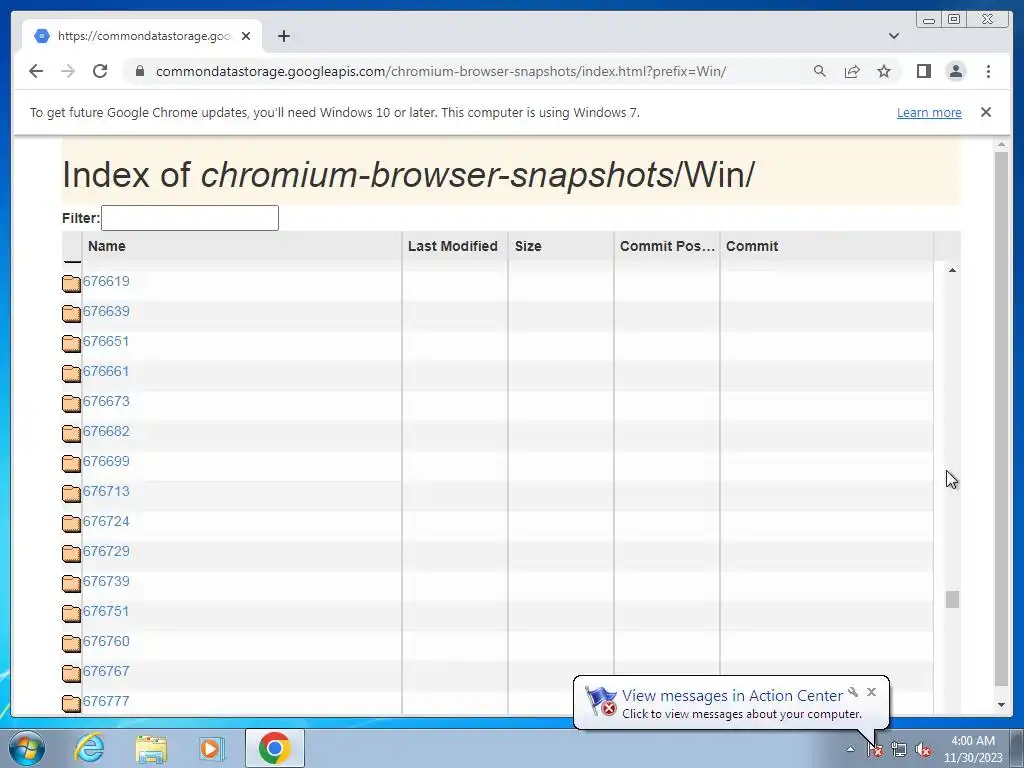Screen dimensions: 1024x768
Task: Click folder icon beside 676619
Action: point(71,283)
